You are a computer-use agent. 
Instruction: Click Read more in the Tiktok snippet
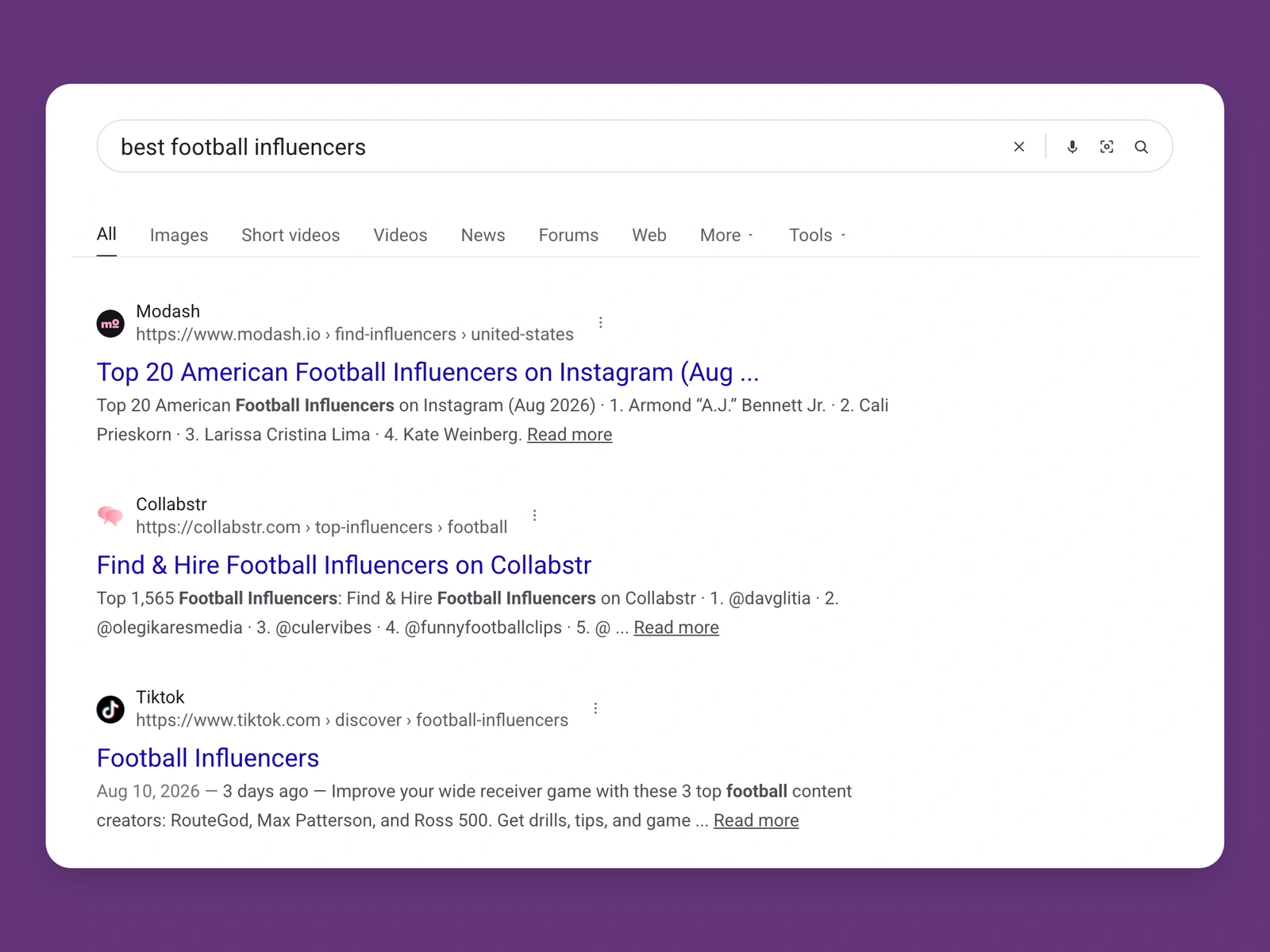click(756, 820)
